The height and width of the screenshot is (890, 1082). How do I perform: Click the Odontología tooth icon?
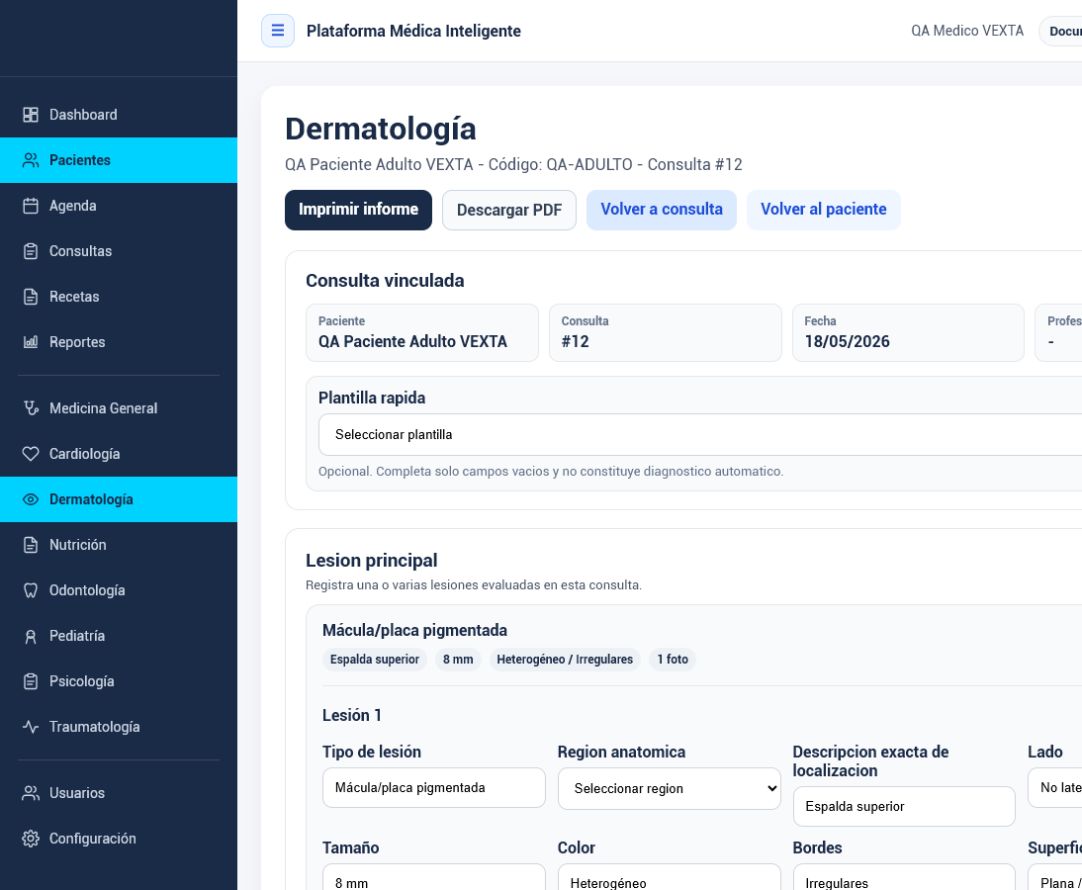(x=30, y=591)
